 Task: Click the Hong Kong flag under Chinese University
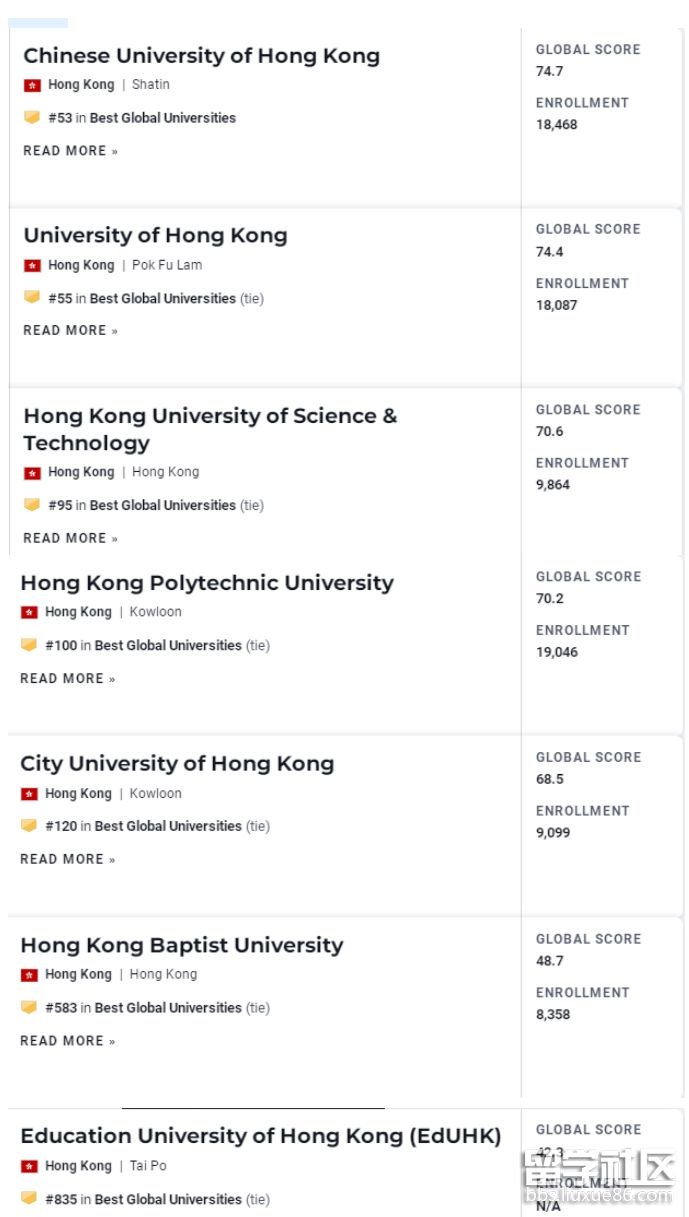32,85
